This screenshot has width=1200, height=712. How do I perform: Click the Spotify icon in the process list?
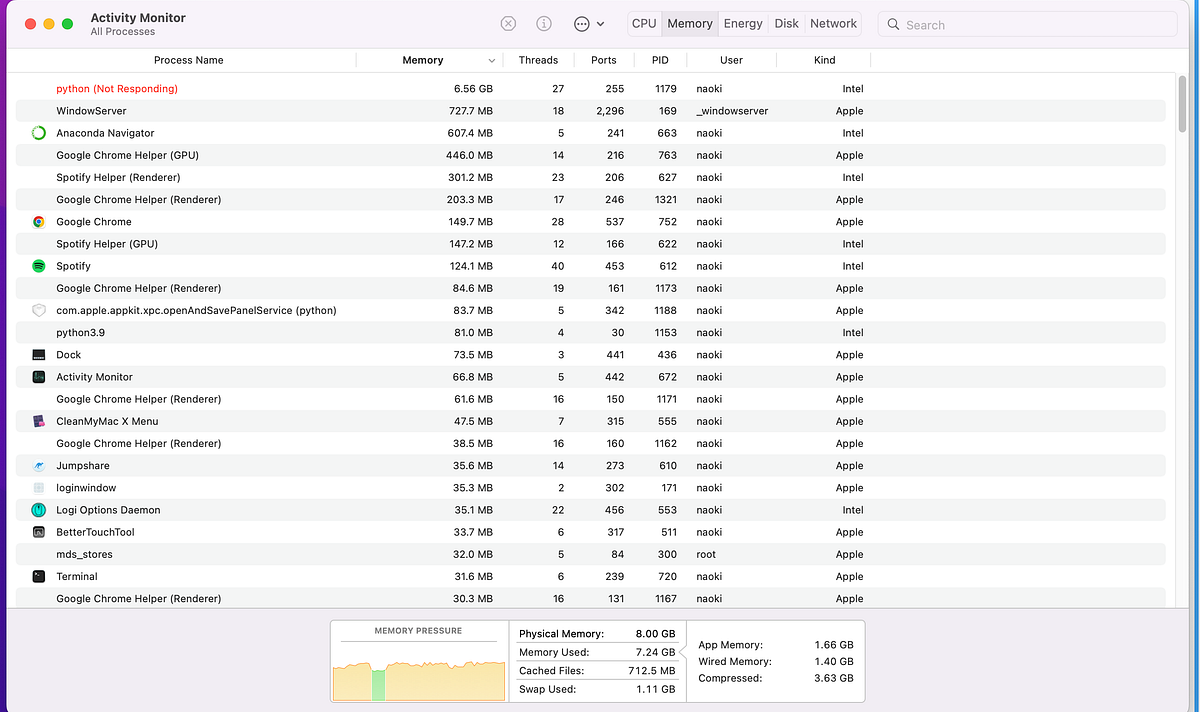pyautogui.click(x=39, y=265)
